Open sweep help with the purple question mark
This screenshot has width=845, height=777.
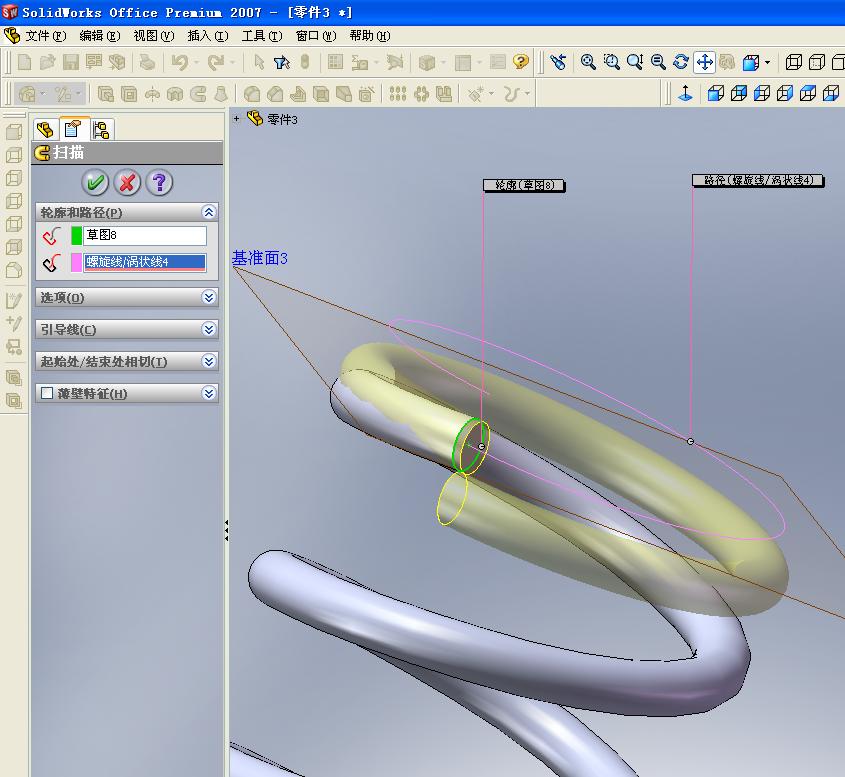pos(159,183)
